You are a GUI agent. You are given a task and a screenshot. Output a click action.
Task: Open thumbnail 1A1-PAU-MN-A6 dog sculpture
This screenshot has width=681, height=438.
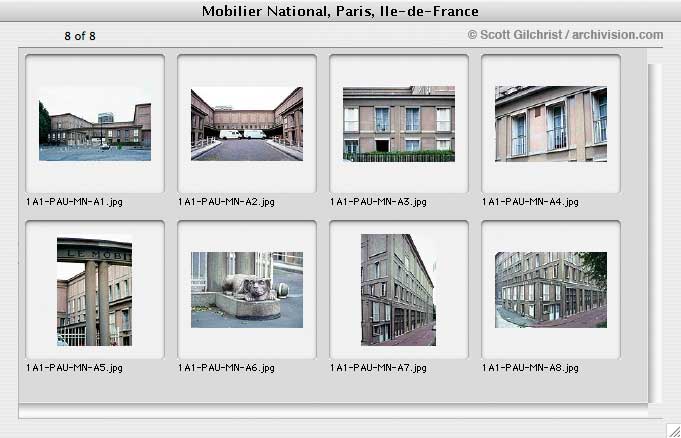[x=247, y=290]
